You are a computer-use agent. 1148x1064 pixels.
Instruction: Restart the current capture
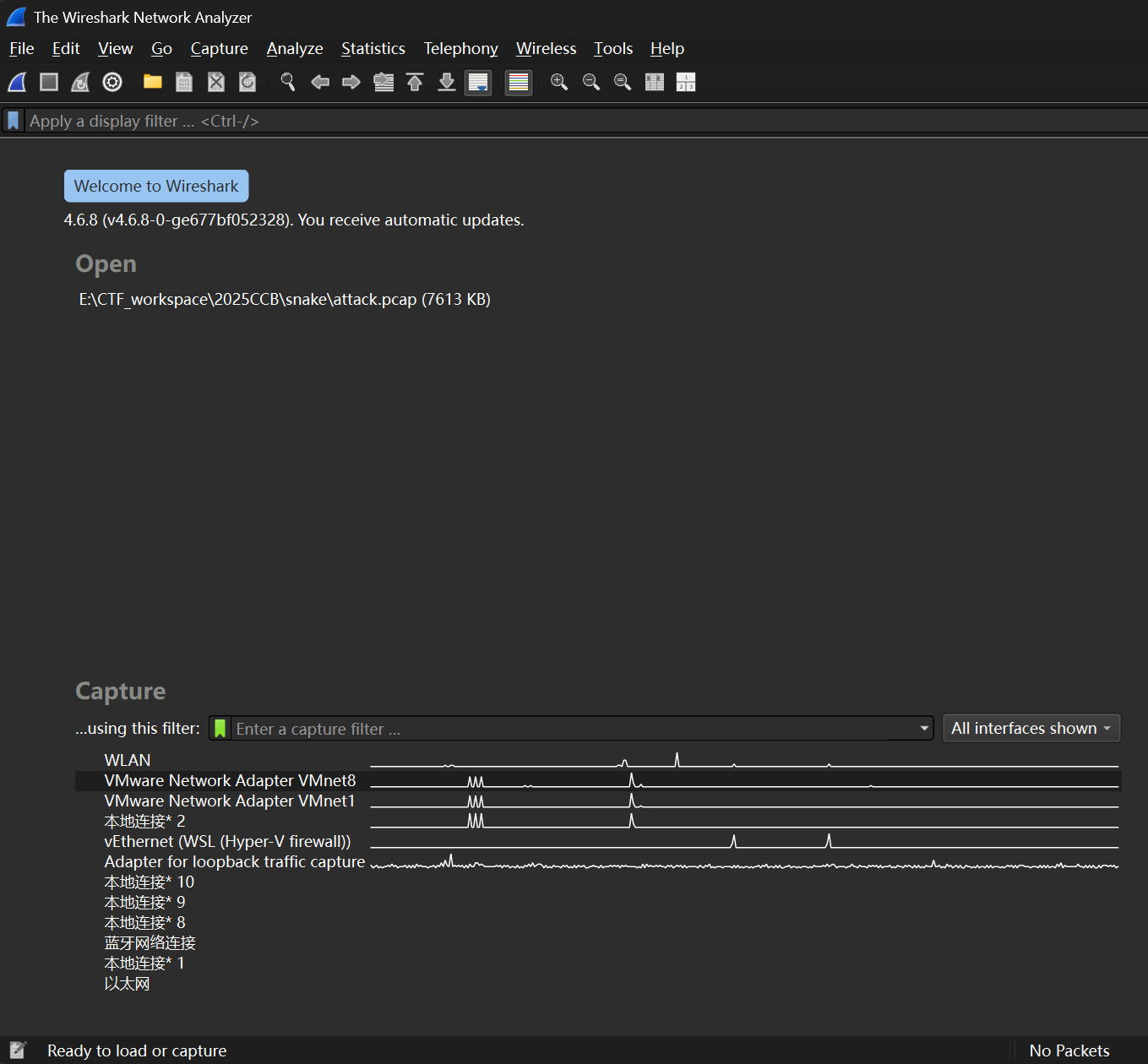(80, 82)
